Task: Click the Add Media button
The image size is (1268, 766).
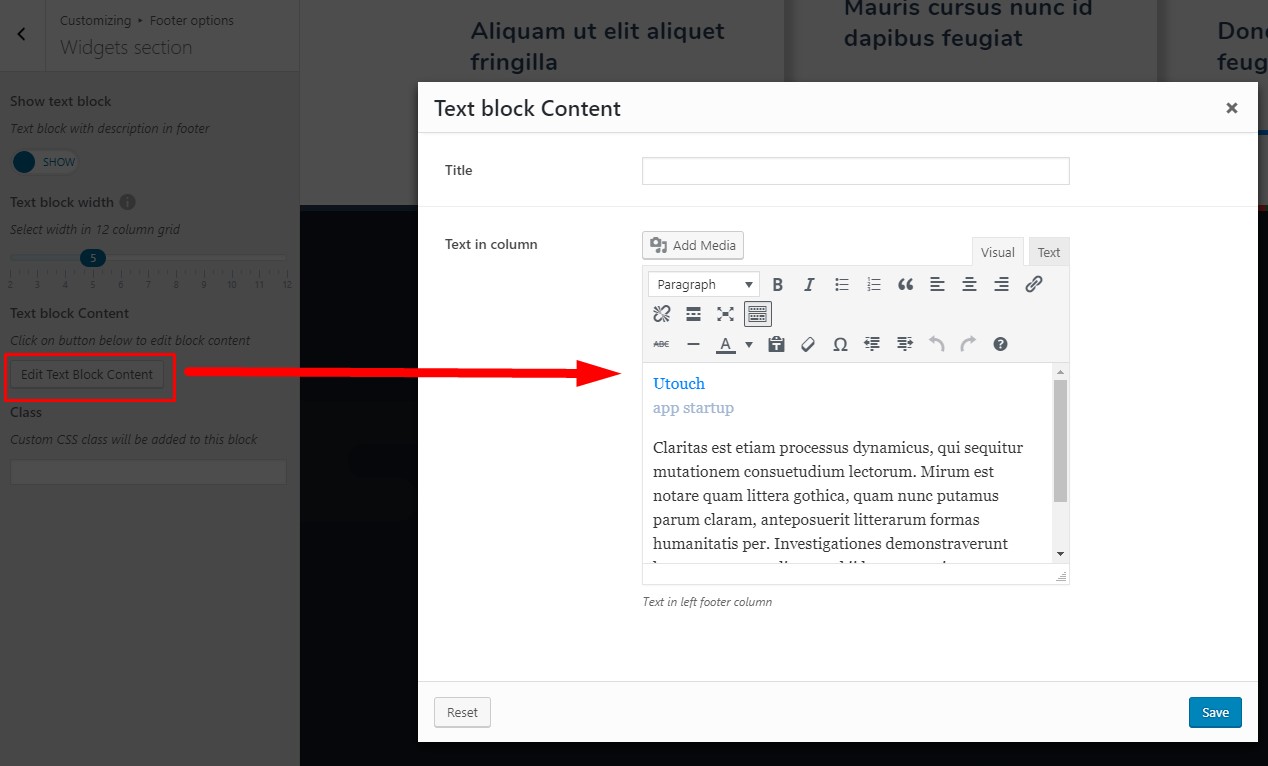Action: [693, 245]
